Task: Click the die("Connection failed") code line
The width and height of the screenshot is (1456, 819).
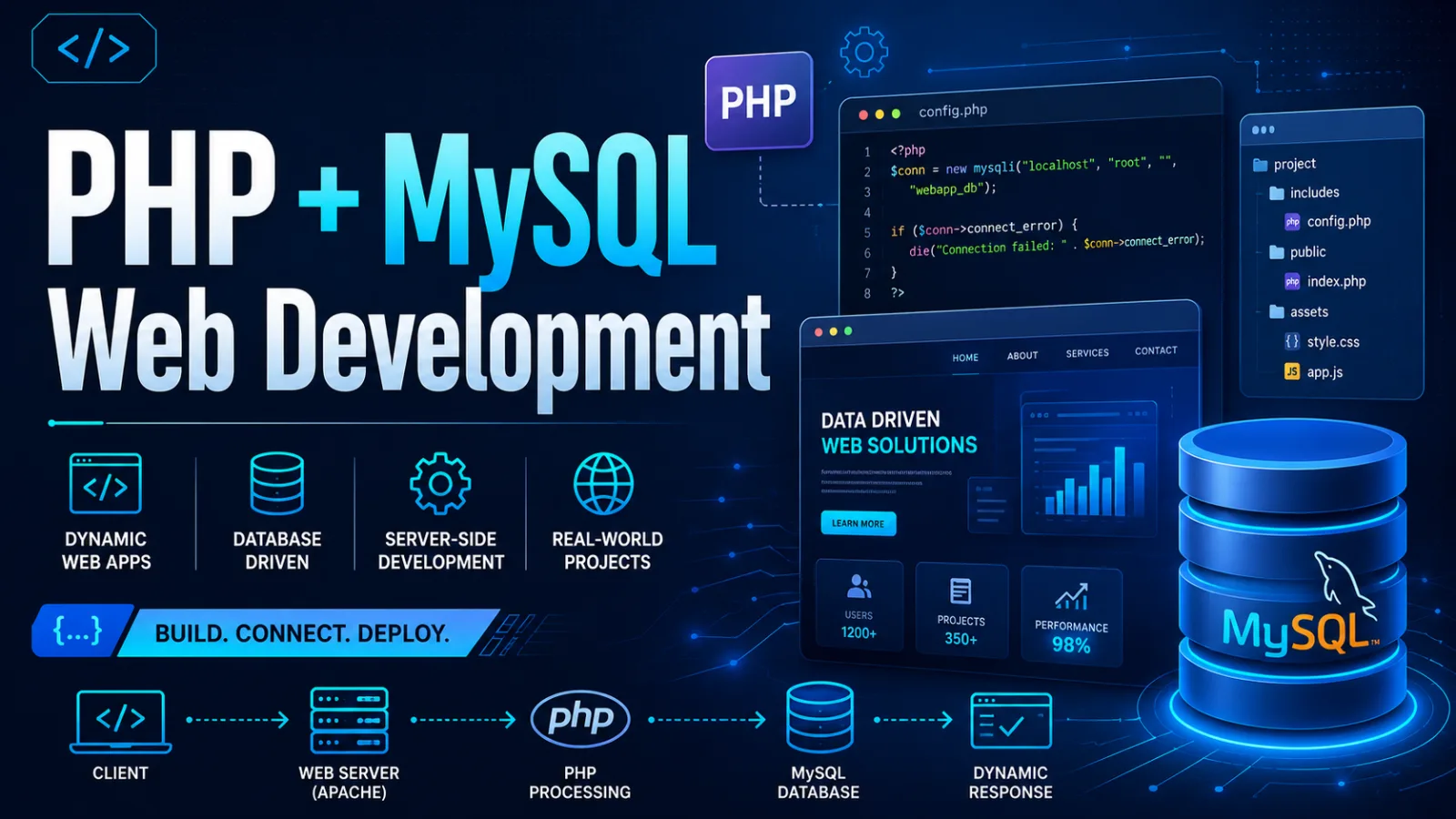Action: (x=1056, y=245)
